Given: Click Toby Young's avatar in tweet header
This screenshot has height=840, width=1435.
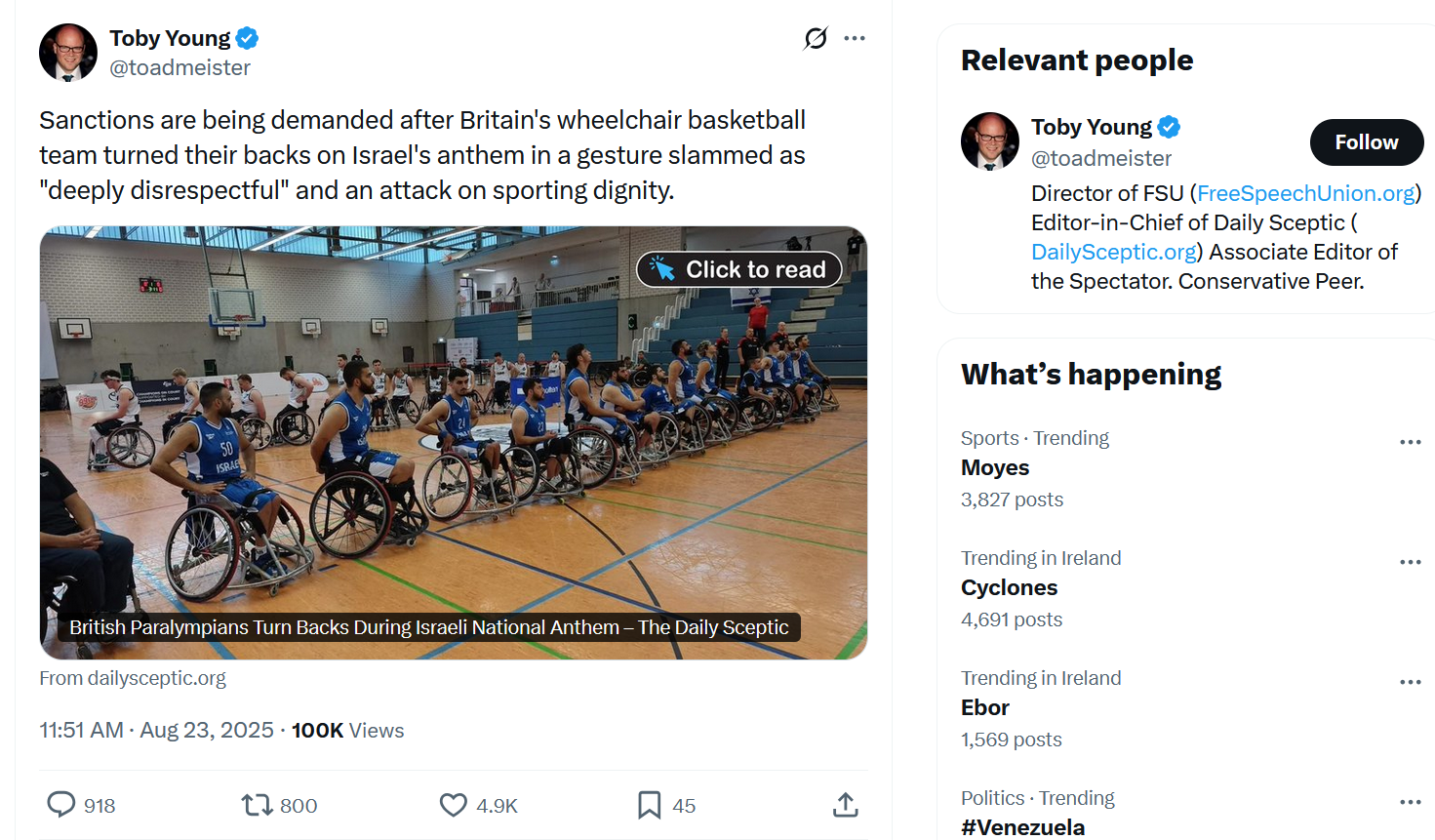Looking at the screenshot, I should pos(68,53).
